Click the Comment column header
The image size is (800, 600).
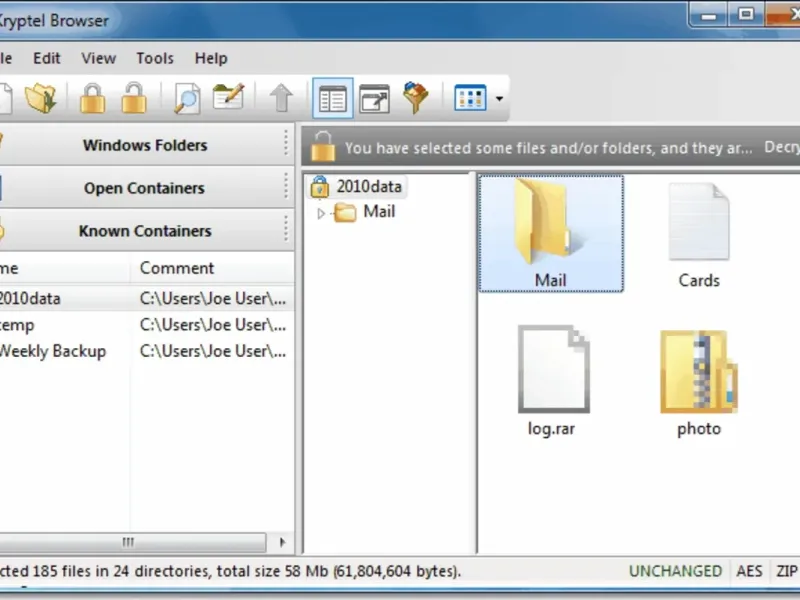click(x=212, y=268)
